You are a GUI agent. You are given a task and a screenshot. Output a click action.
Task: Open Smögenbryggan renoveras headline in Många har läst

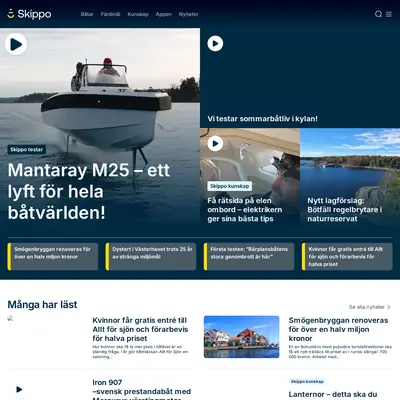(x=338, y=329)
